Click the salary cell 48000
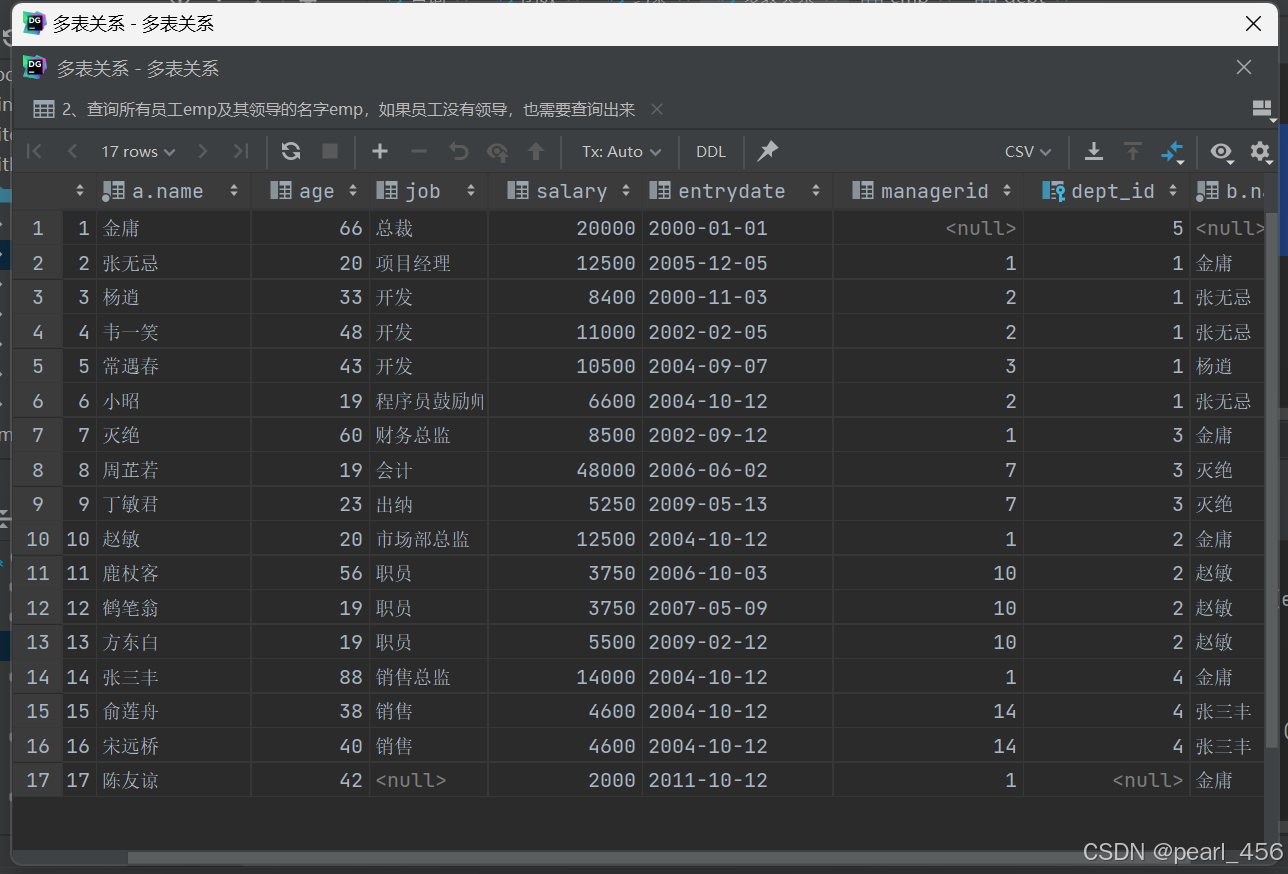 tap(565, 470)
